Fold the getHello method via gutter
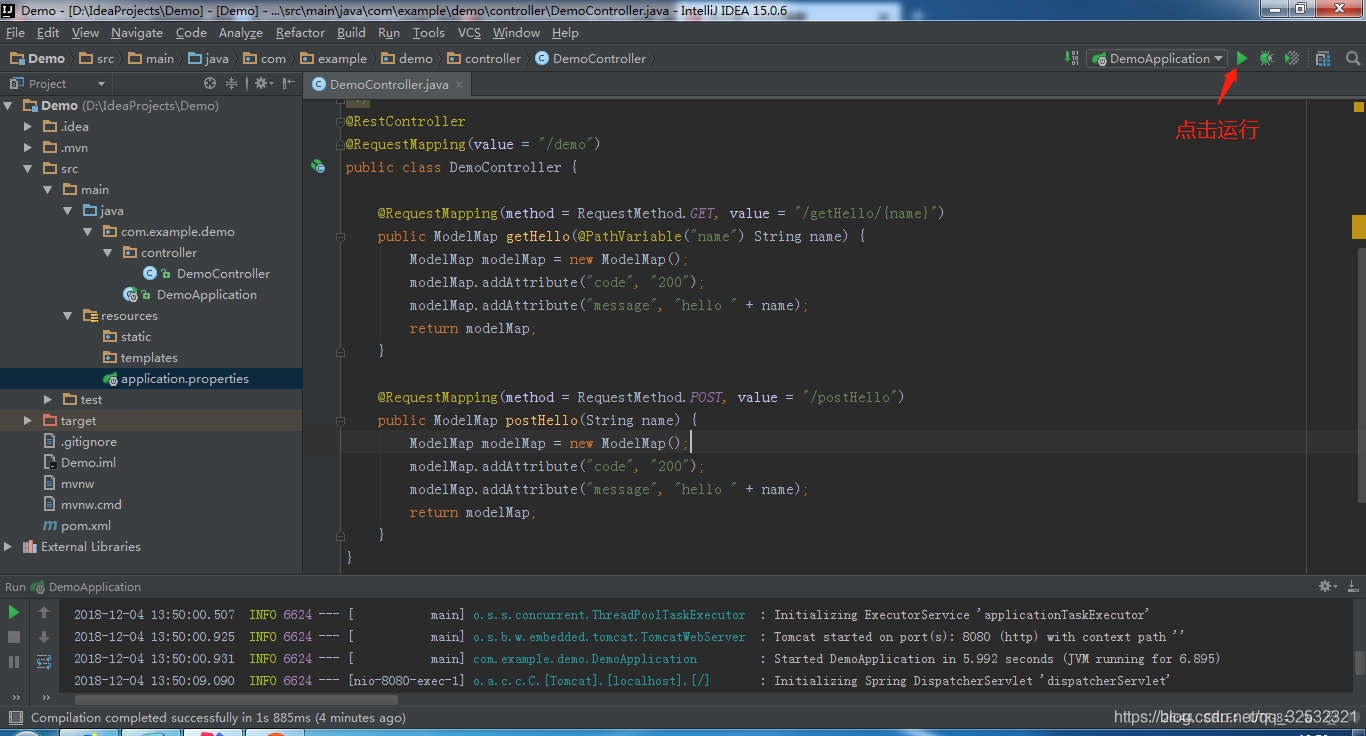Screen dimensions: 1366x736 [x=341, y=236]
